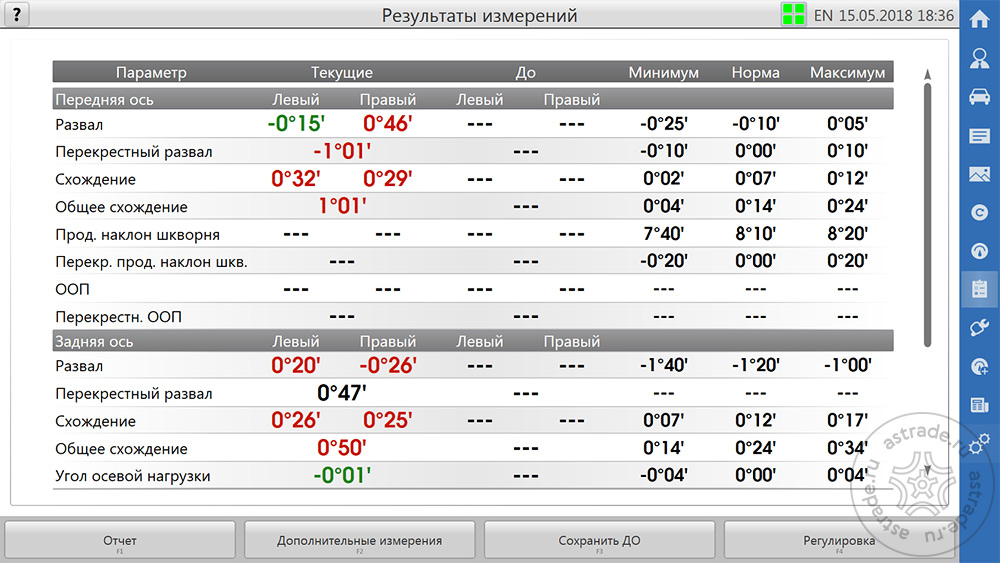Click the Отчет button

pos(120,541)
